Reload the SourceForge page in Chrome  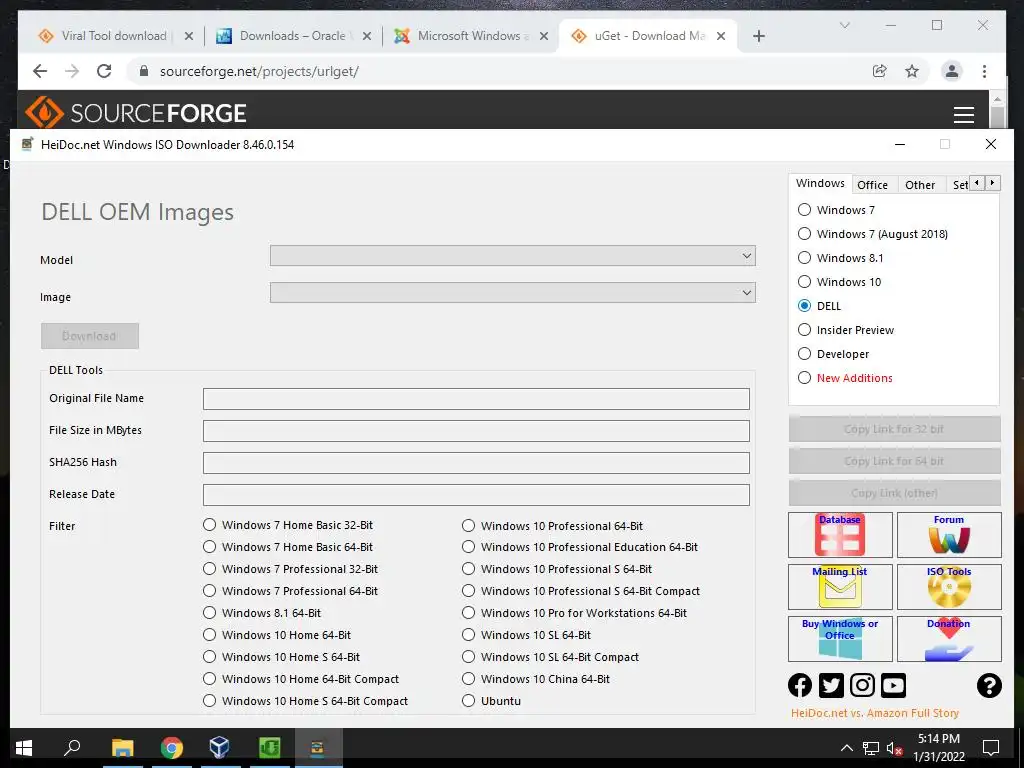pos(104,71)
